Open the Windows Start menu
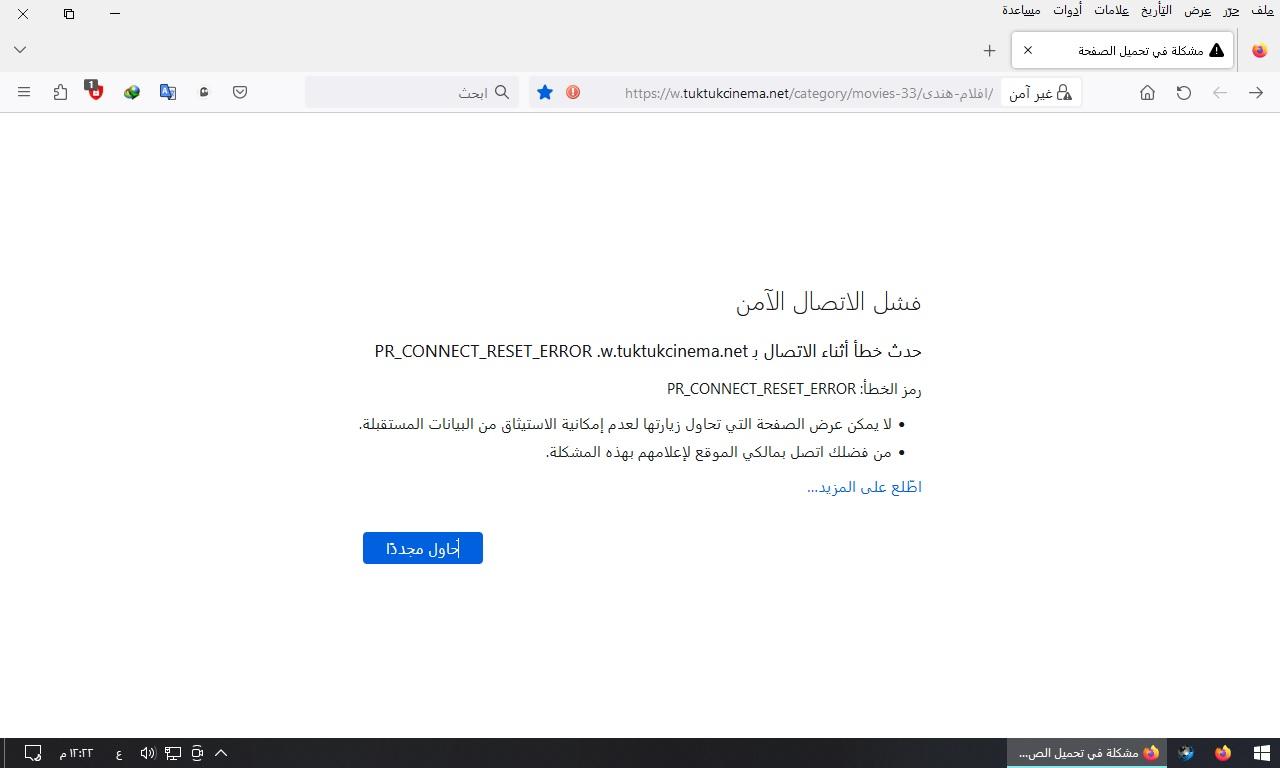This screenshot has height=768, width=1280. coord(1261,753)
